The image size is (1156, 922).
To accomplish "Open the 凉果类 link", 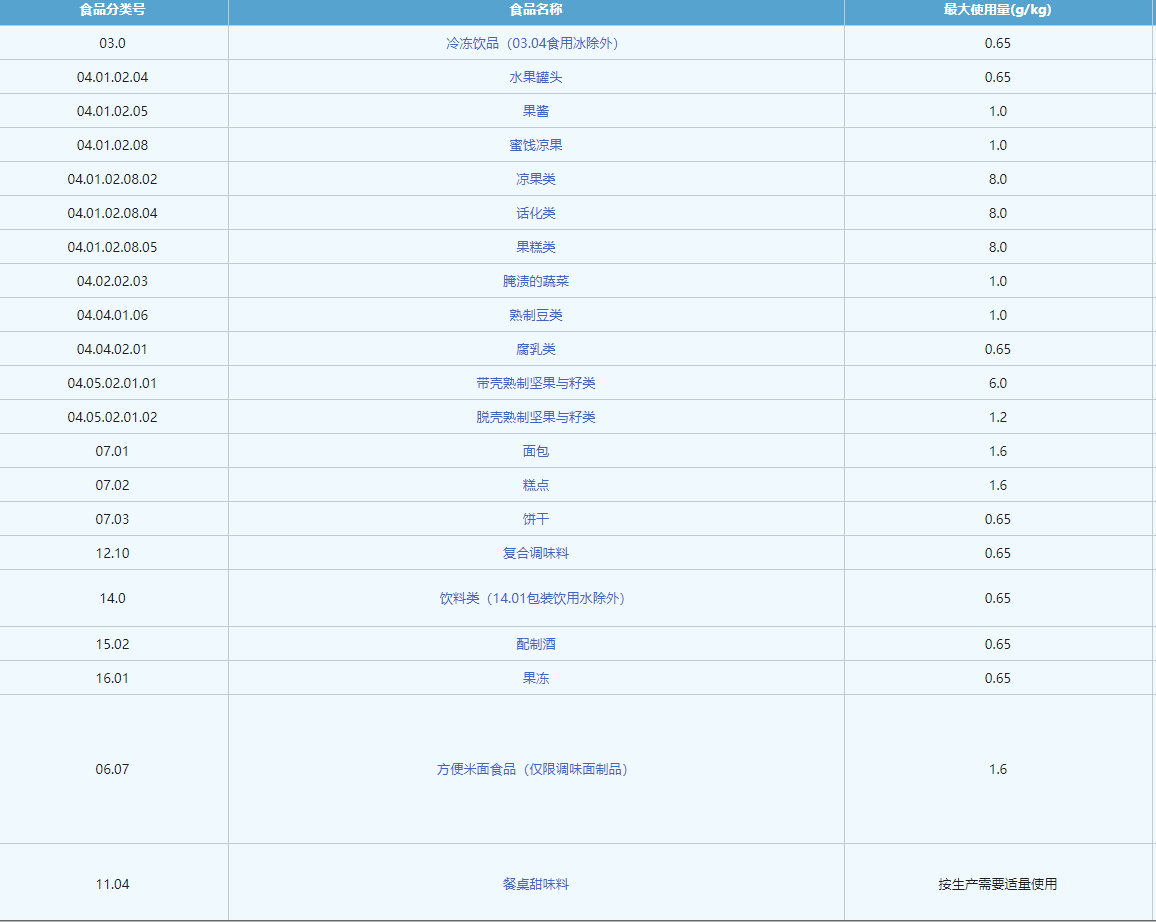I will [x=535, y=179].
